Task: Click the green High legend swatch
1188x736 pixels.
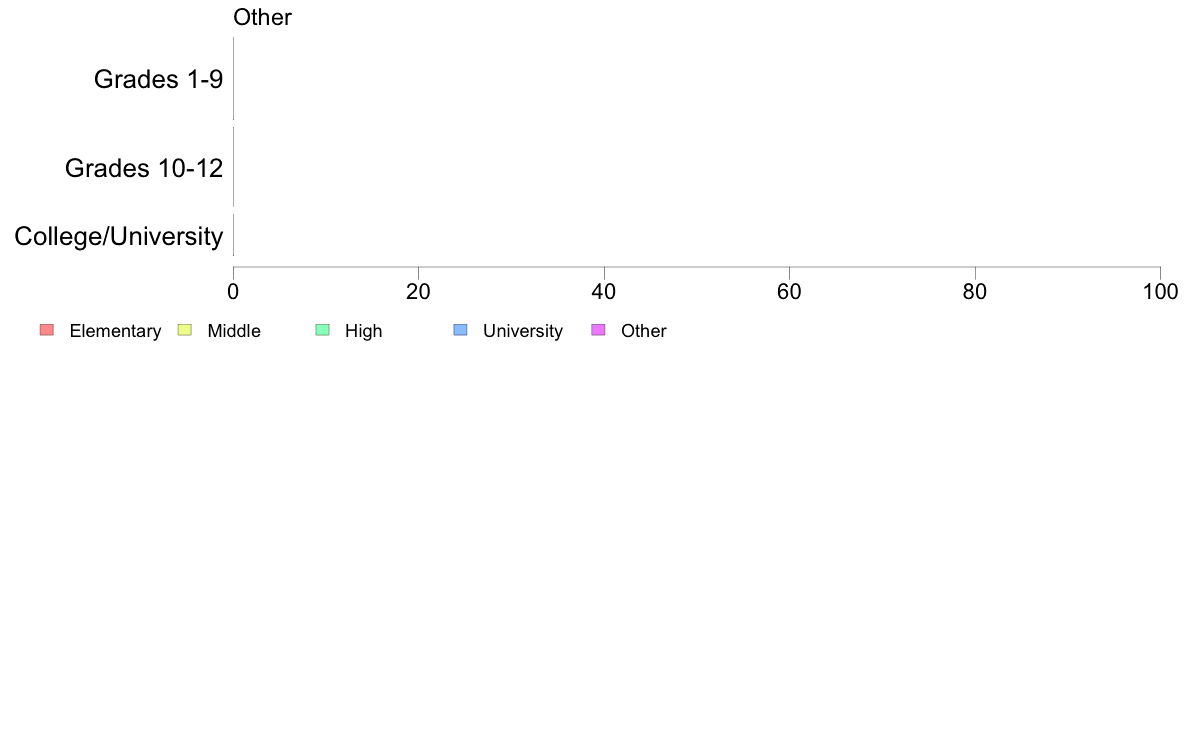Action: (x=322, y=330)
